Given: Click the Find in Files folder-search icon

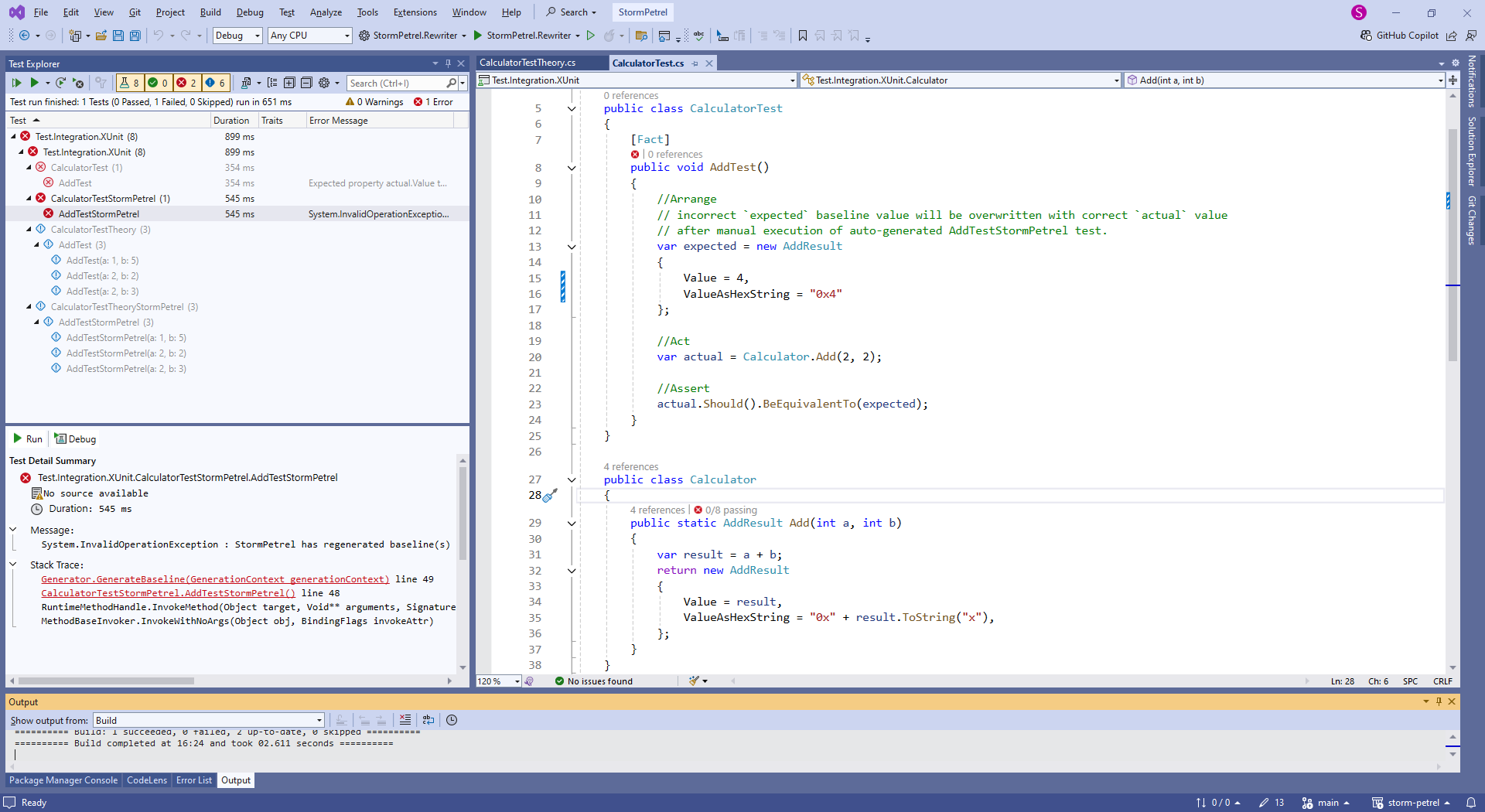Looking at the screenshot, I should point(641,36).
